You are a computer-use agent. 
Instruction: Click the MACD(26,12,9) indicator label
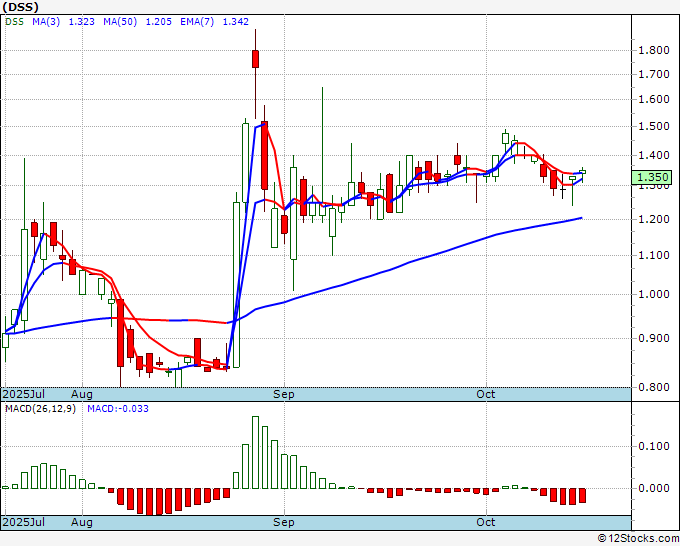tap(40, 409)
